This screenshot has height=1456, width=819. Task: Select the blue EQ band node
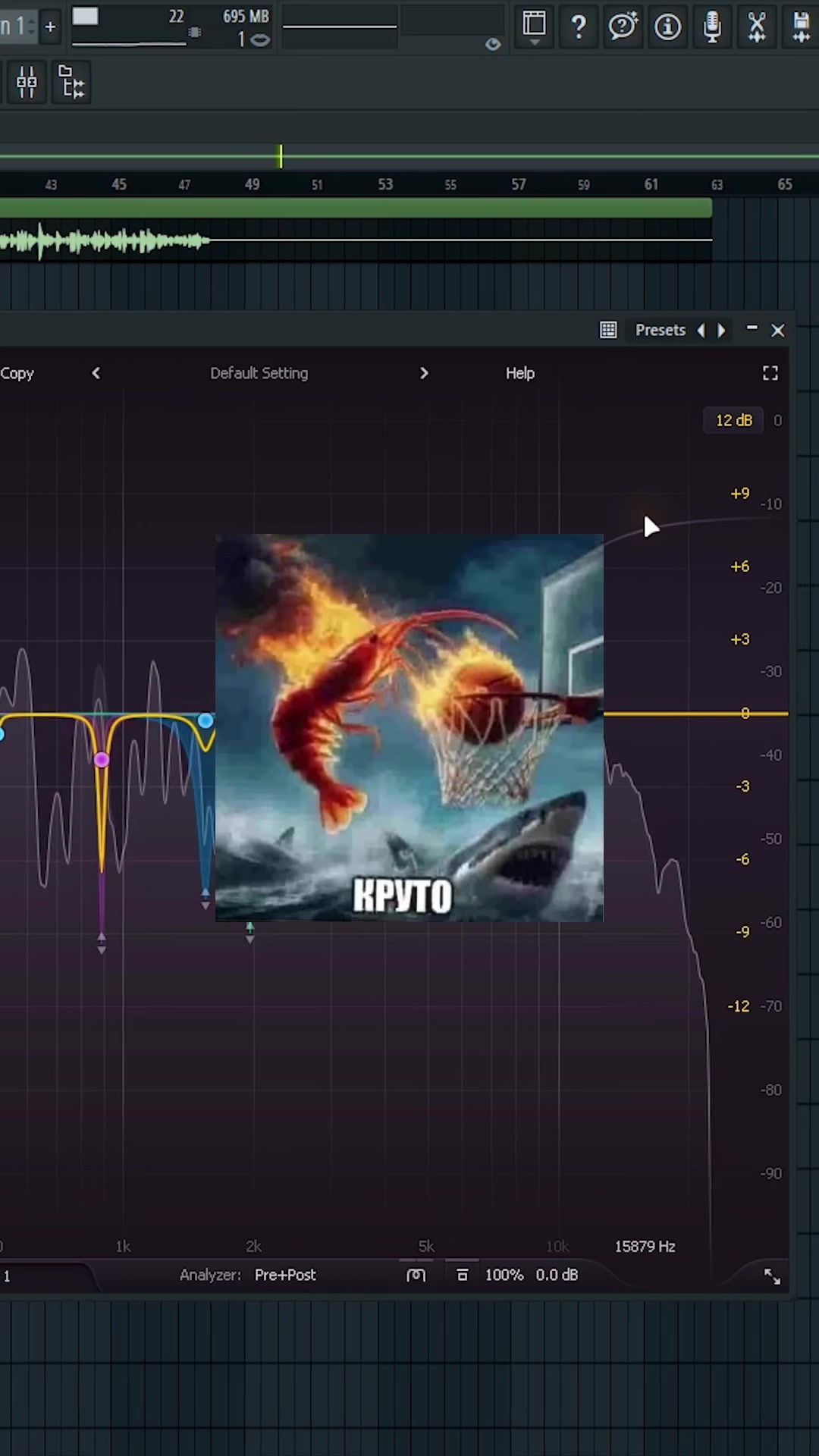pos(206,720)
